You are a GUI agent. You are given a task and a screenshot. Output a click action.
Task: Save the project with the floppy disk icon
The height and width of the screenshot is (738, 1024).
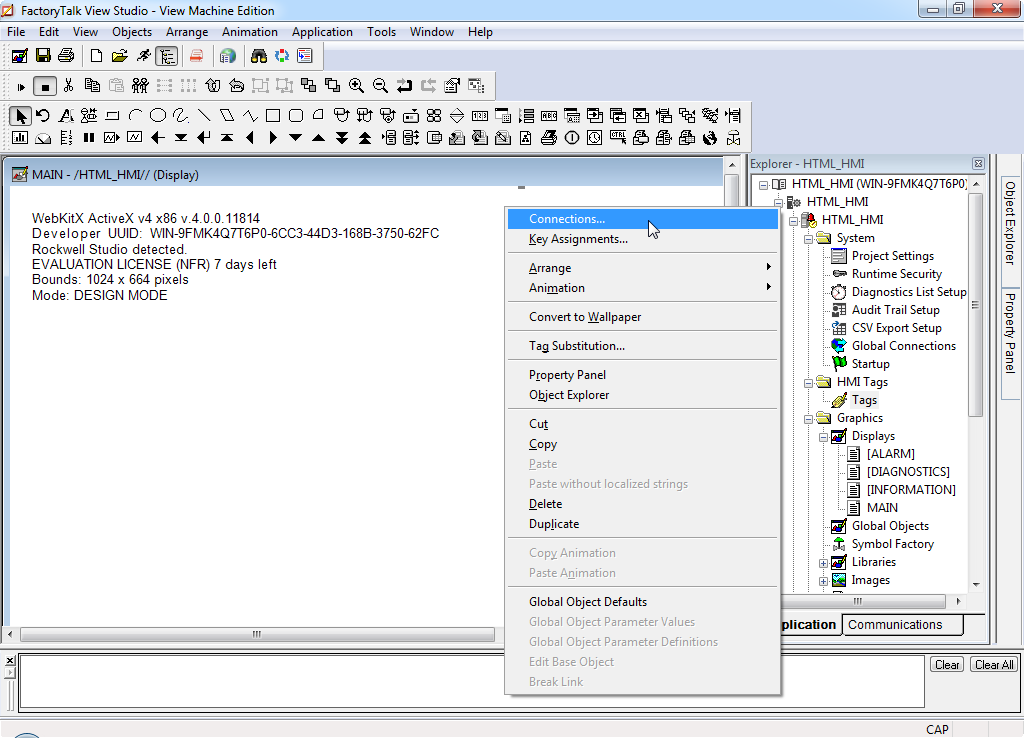tap(43, 56)
